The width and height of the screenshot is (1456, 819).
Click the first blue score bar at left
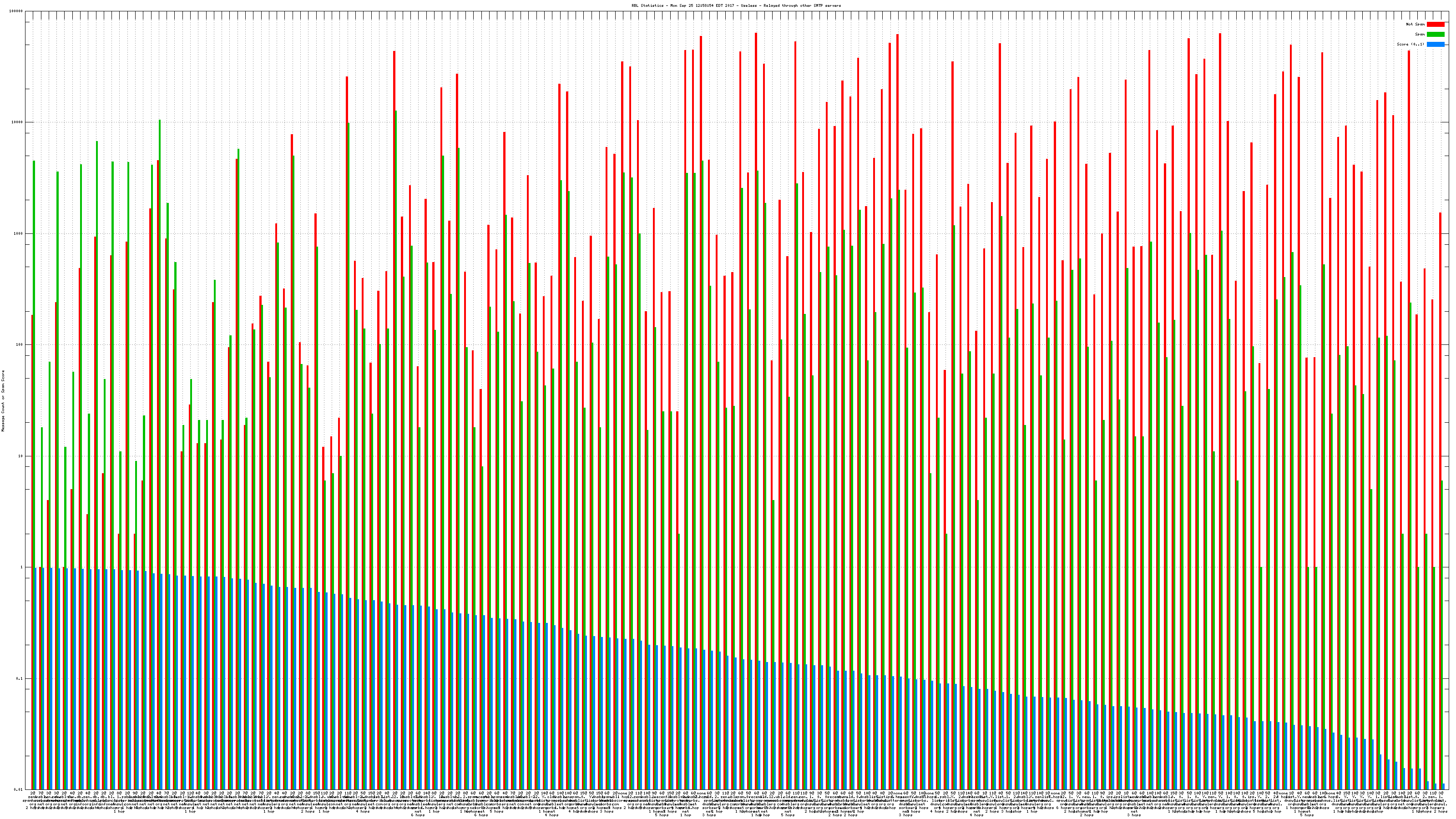point(36,678)
